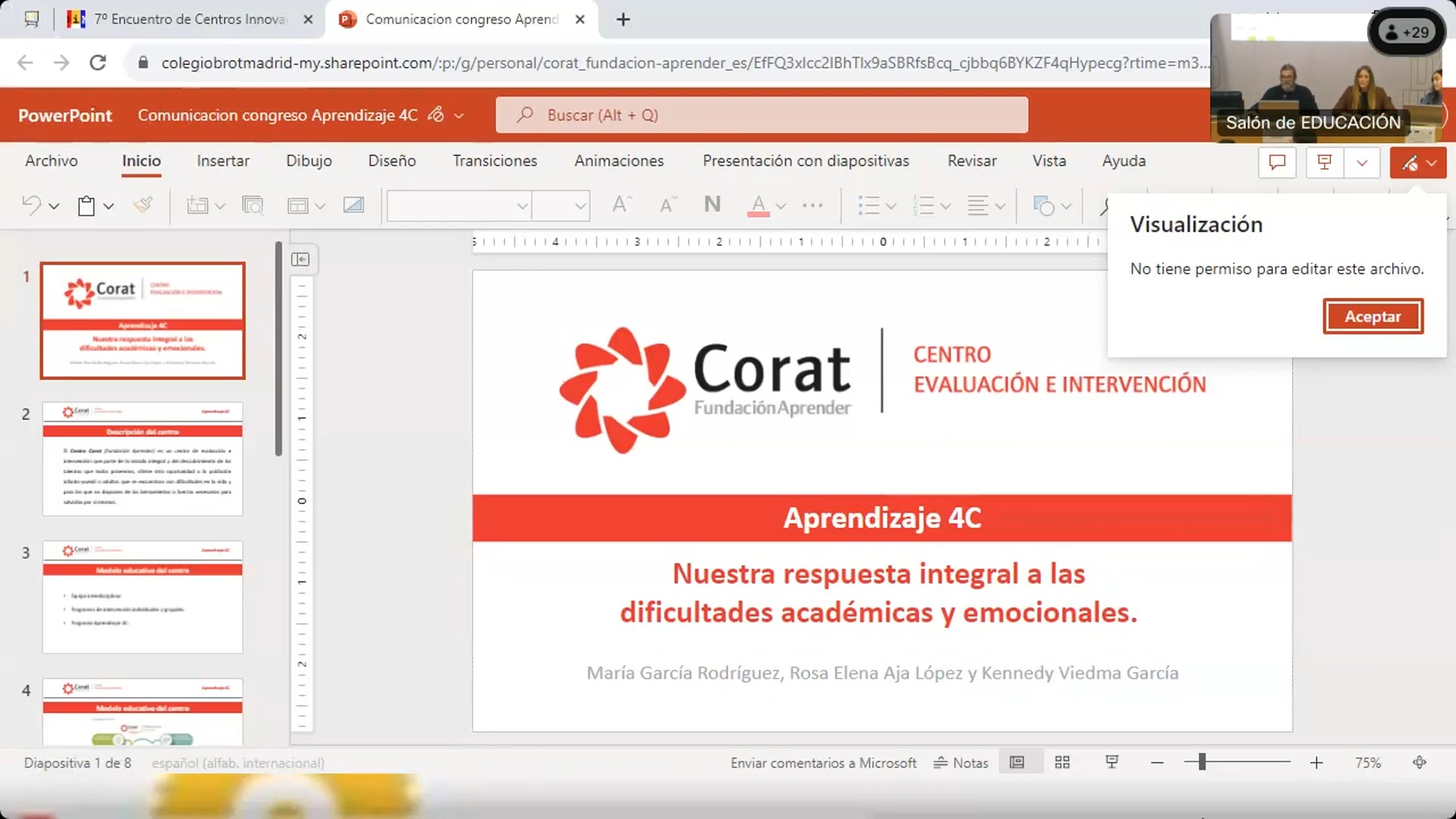Viewport: 1456px width, 819px height.
Task: Collapse the slide thumbnail pane icon
Action: click(300, 259)
